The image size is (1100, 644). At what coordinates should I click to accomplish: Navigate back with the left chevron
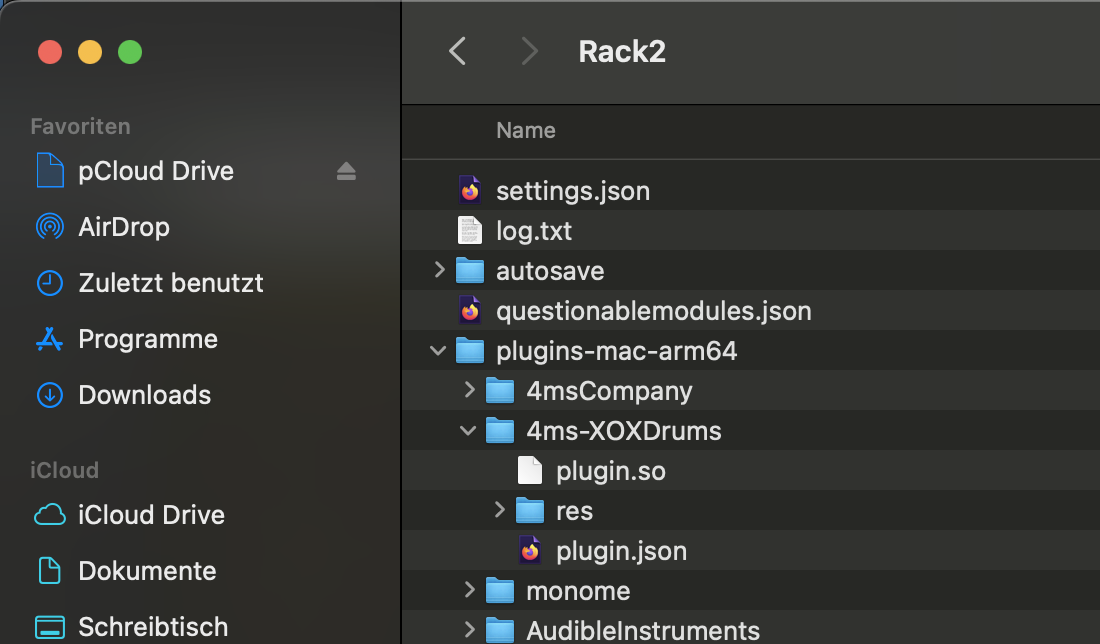tap(457, 51)
